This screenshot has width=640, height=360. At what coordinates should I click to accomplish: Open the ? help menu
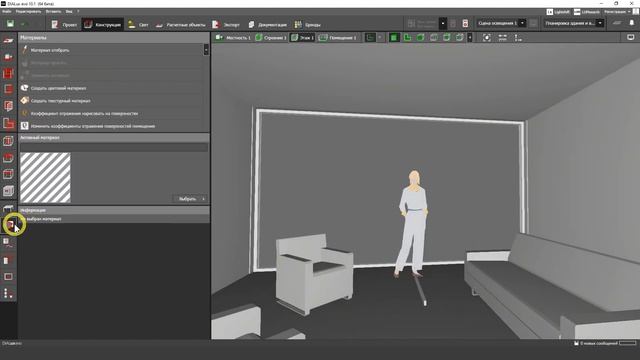pyautogui.click(x=78, y=11)
